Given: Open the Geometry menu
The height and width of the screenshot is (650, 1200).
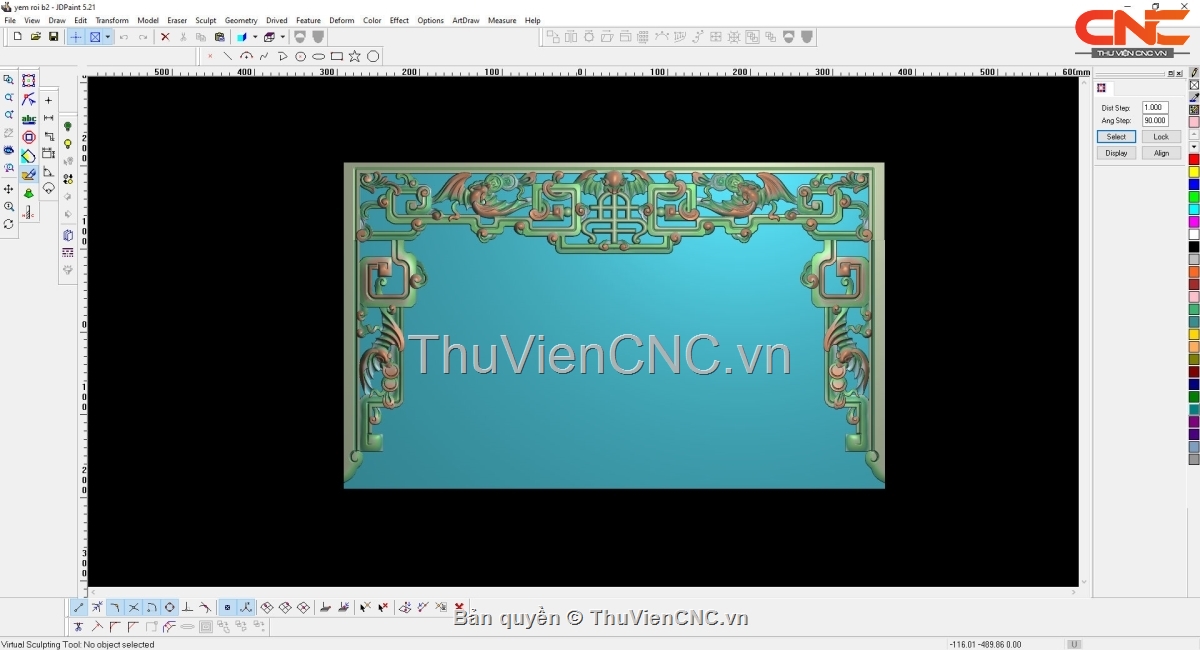Looking at the screenshot, I should 241,20.
